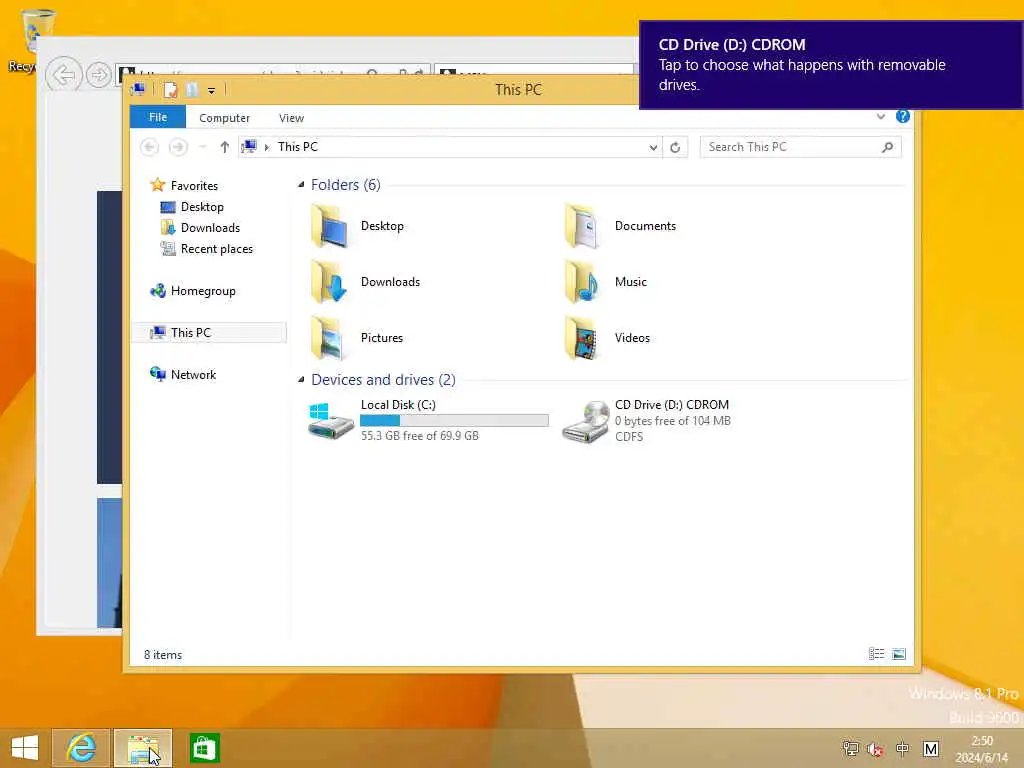1024x768 pixels.
Task: Open the View ribbon tab
Action: [x=291, y=118]
